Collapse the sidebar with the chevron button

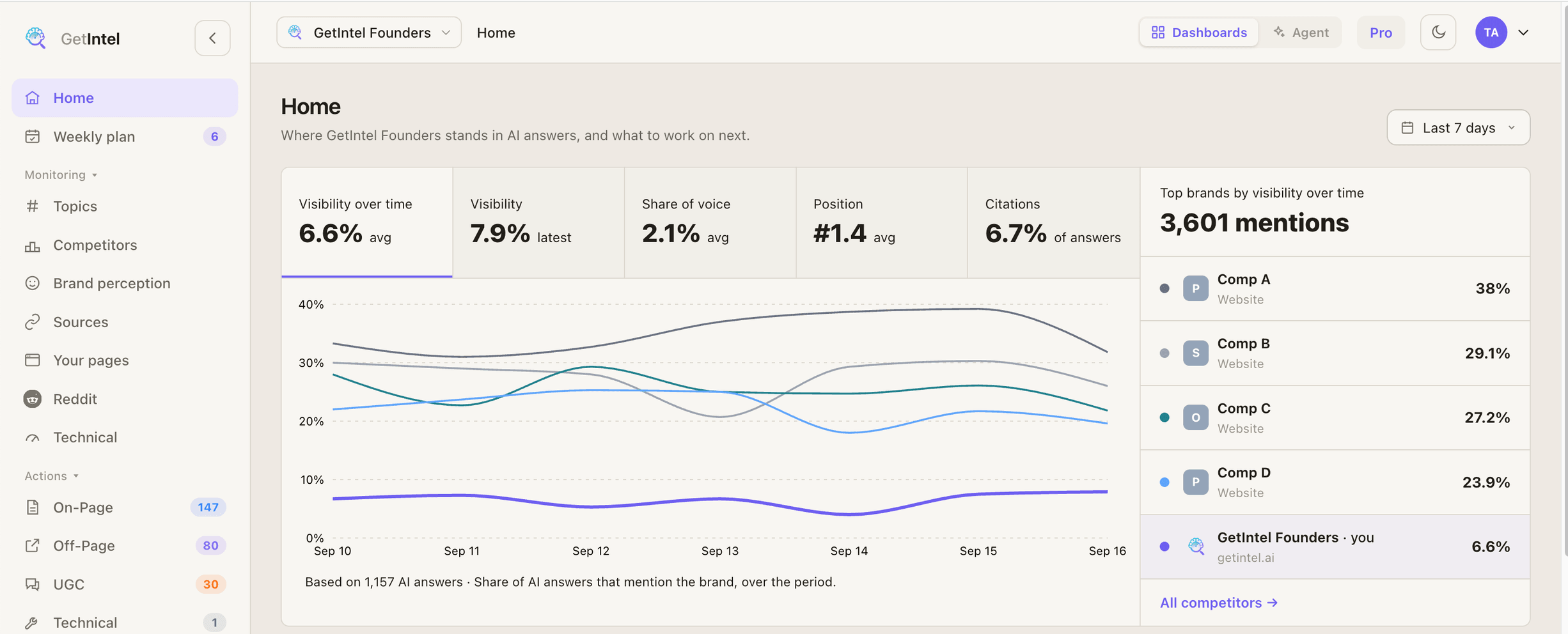pyautogui.click(x=212, y=38)
